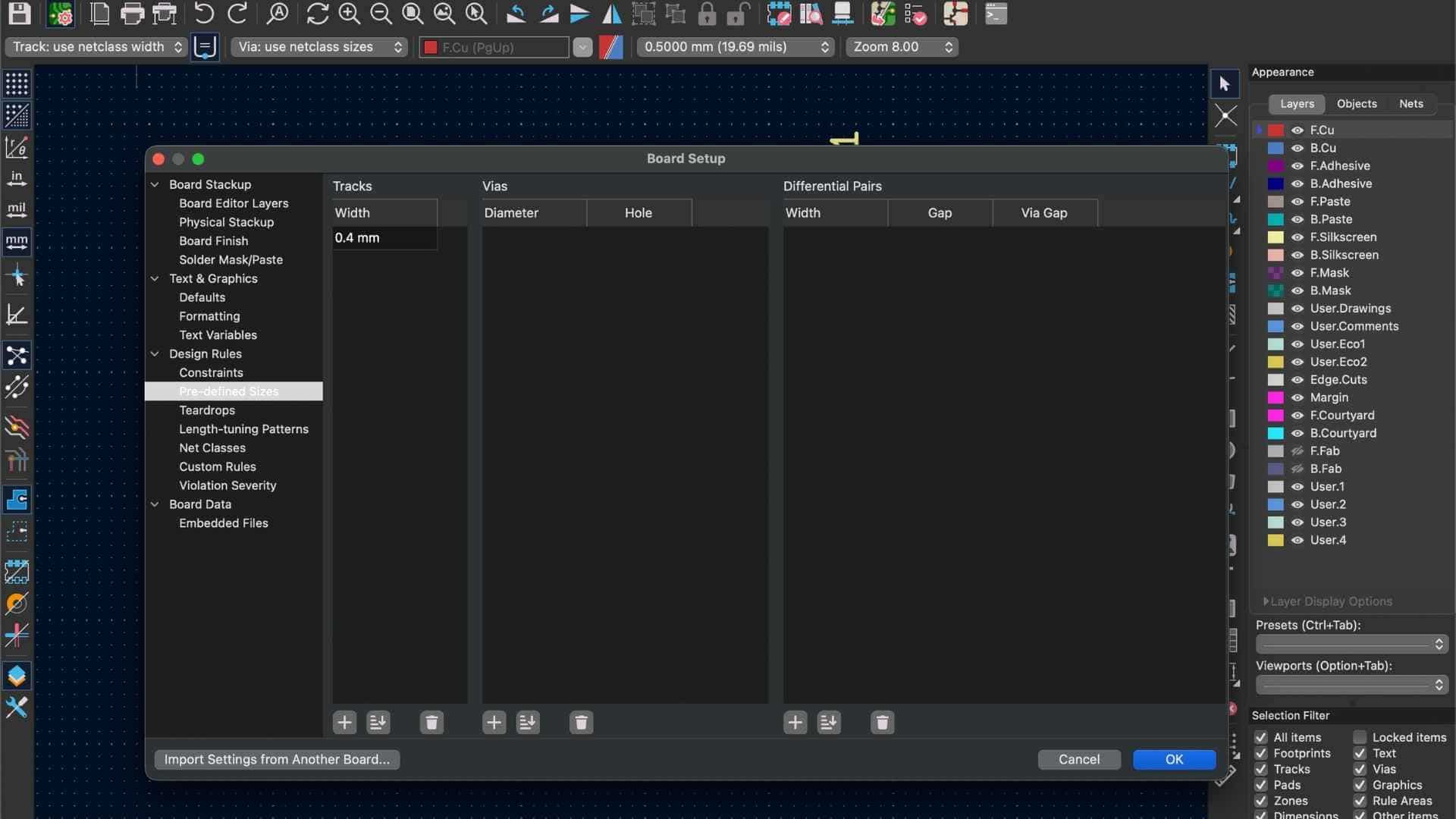The width and height of the screenshot is (1456, 819).
Task: Click the Refresh view icon
Action: point(317,14)
